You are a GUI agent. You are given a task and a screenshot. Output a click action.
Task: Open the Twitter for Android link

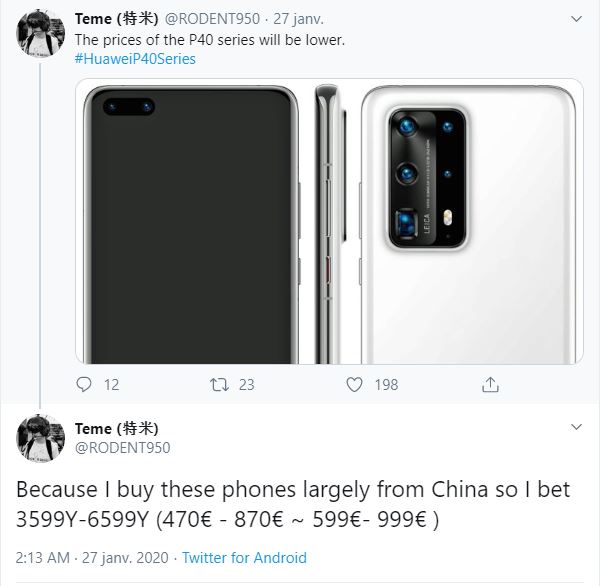(x=244, y=558)
